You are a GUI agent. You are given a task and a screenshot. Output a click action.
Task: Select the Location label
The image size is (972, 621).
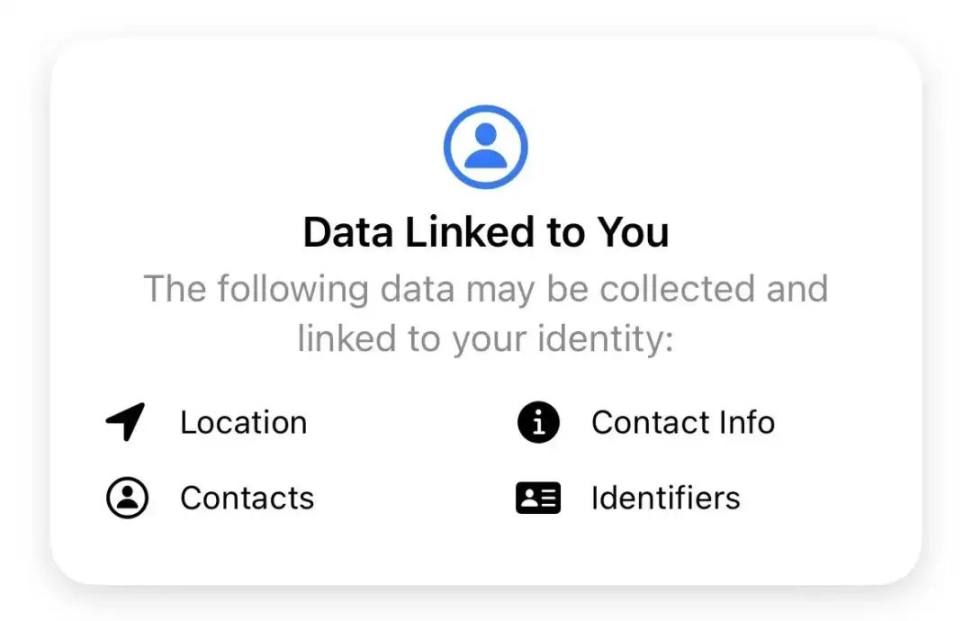click(243, 422)
